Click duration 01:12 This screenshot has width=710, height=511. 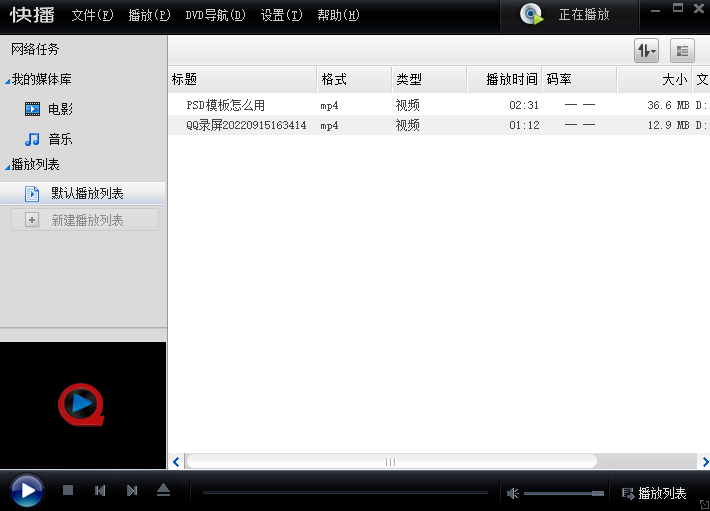524,125
